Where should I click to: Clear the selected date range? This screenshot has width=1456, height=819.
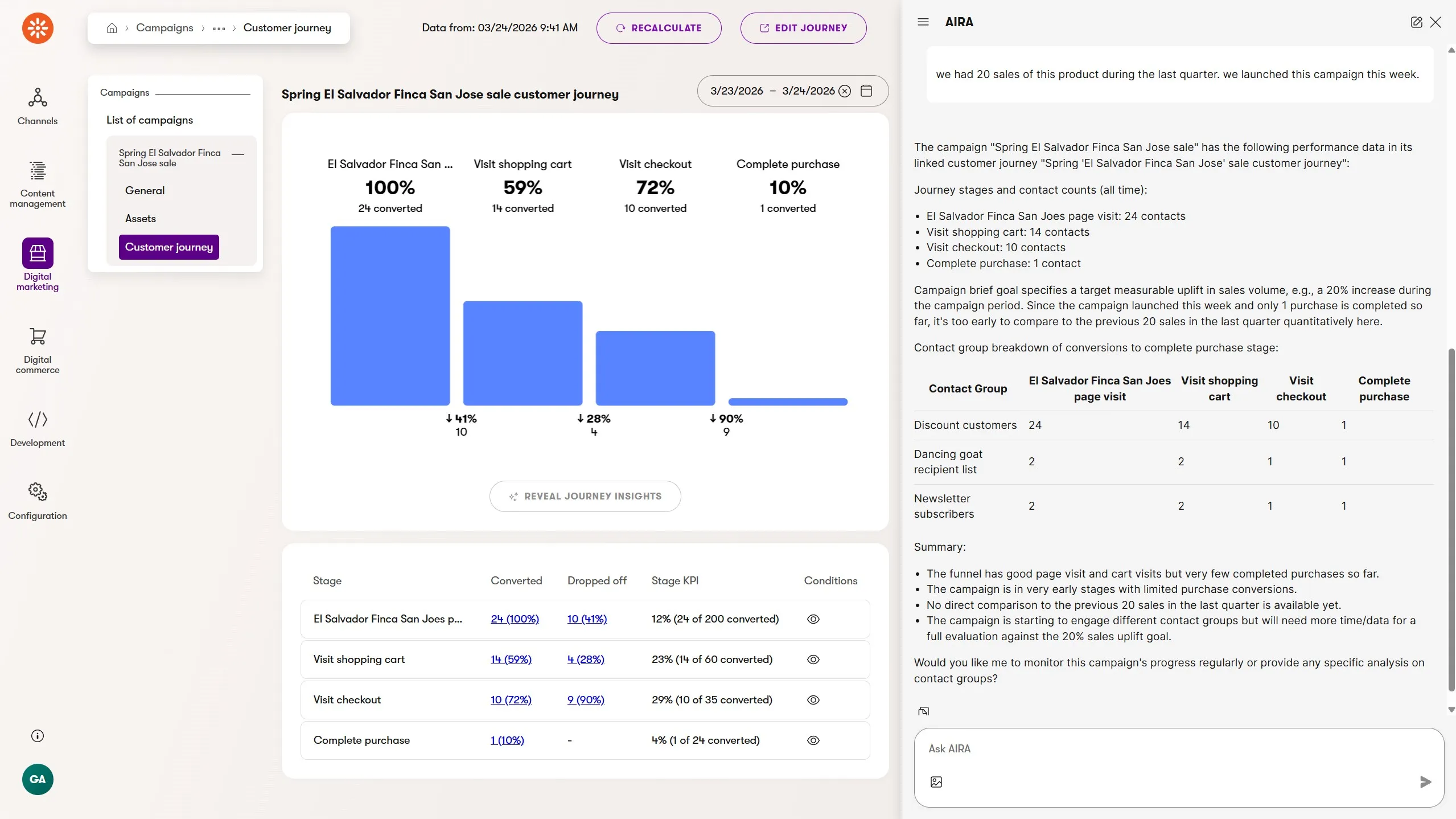click(x=845, y=91)
